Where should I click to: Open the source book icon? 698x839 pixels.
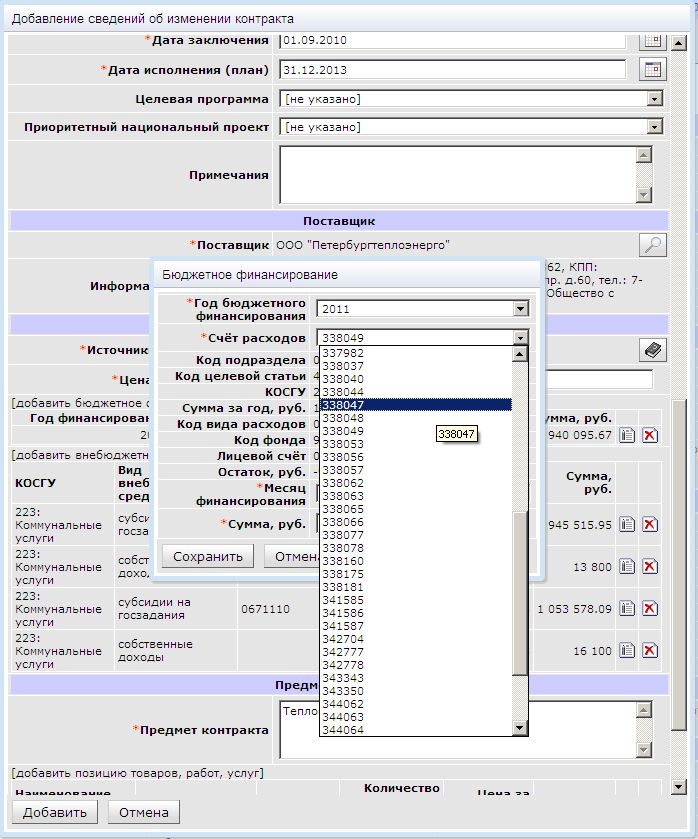coord(653,350)
